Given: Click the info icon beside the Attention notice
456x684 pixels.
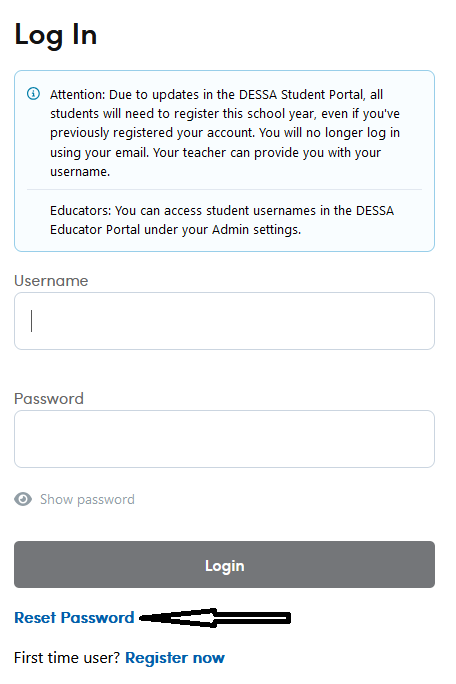Looking at the screenshot, I should coord(34,93).
